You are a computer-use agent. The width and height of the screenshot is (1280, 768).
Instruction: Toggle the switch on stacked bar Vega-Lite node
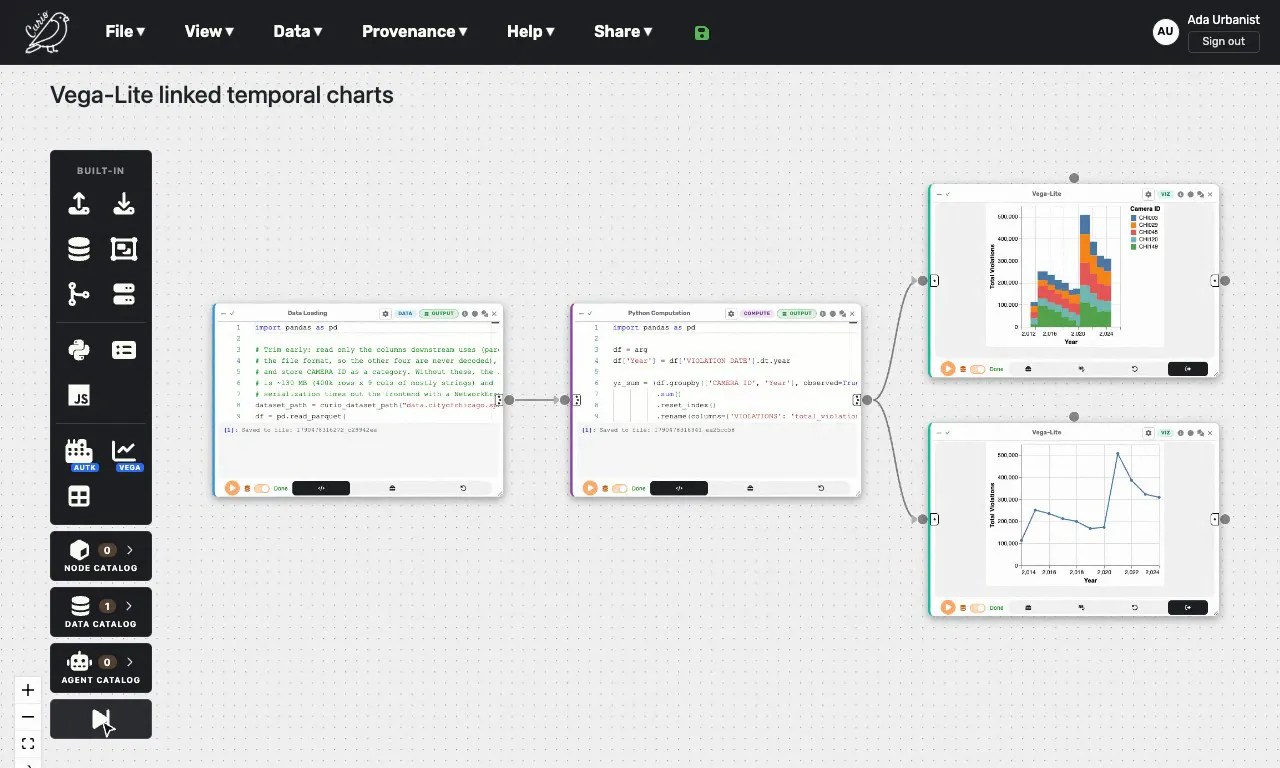tap(978, 369)
